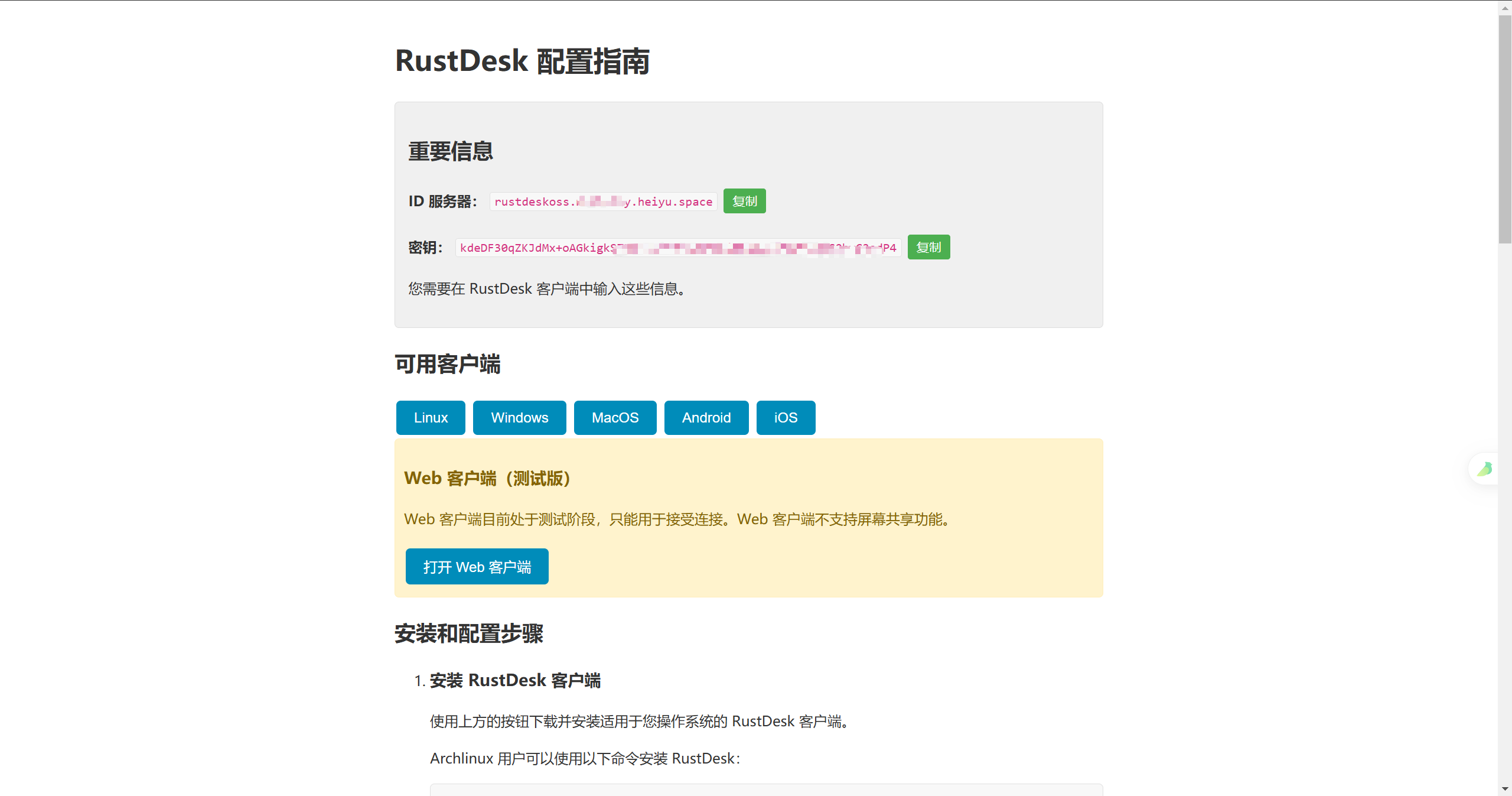Click the Web 客户端（测试版）heading
Screen dimensions: 1512x796
[488, 478]
